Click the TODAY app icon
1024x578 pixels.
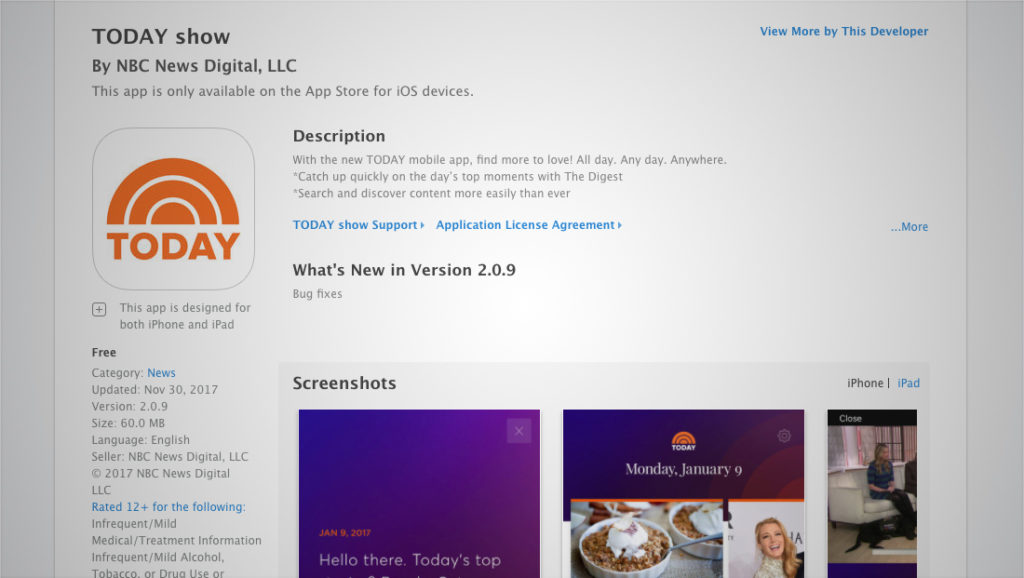point(172,208)
